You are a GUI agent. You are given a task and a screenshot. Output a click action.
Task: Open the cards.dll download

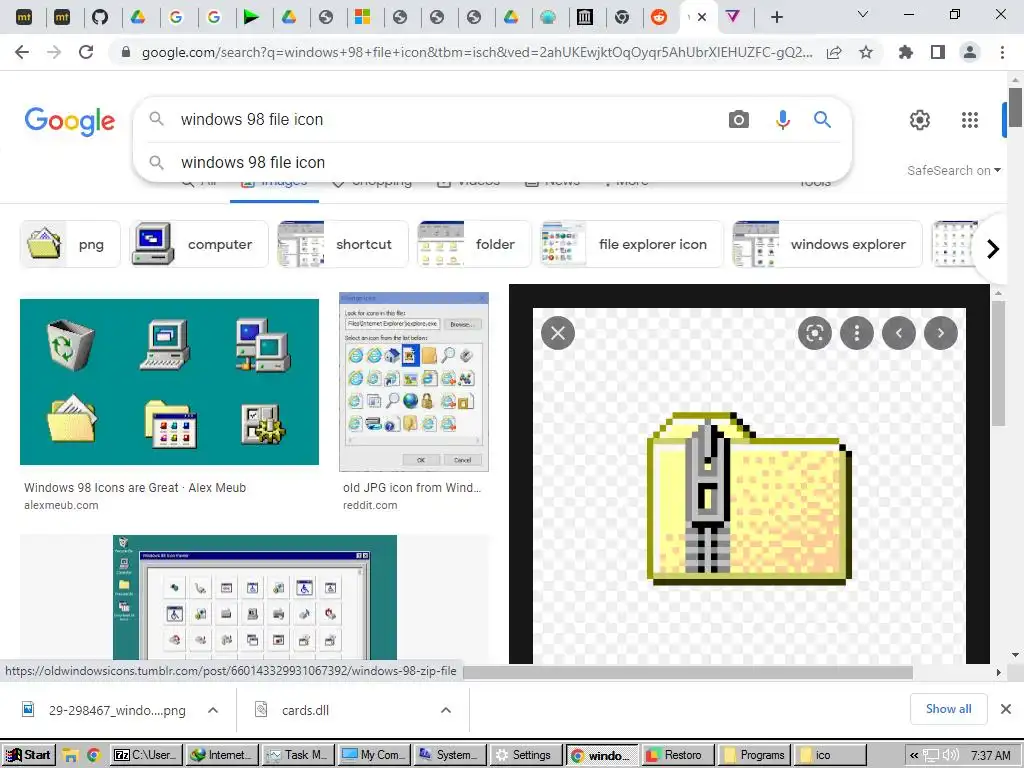(293, 710)
